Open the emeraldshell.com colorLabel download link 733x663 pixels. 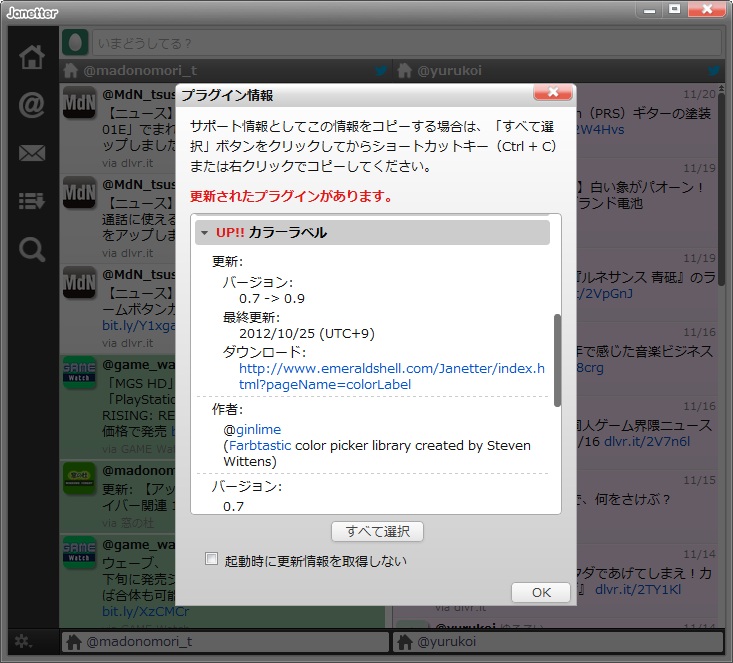(392, 376)
